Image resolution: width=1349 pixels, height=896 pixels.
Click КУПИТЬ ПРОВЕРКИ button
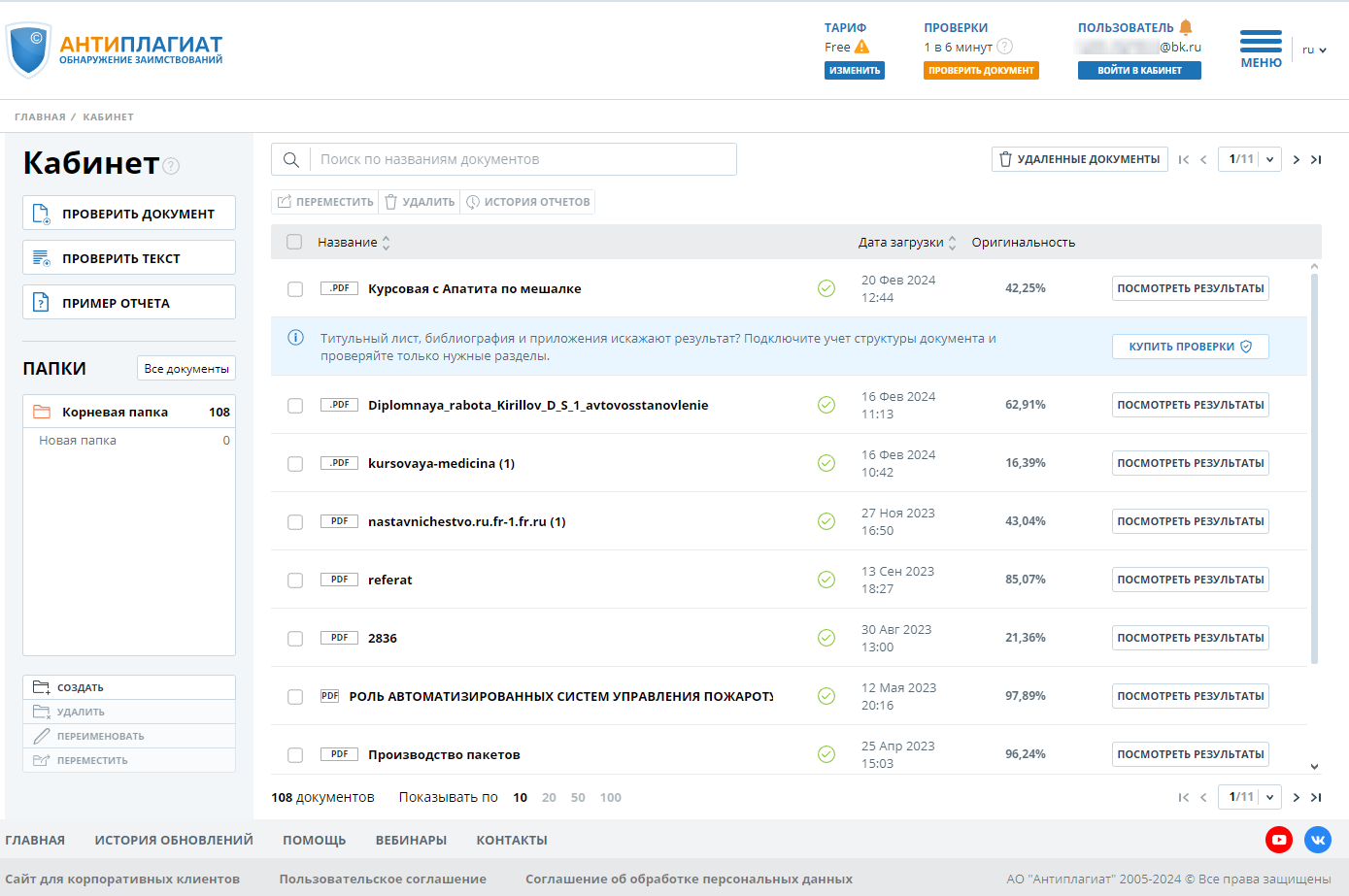tap(1191, 347)
